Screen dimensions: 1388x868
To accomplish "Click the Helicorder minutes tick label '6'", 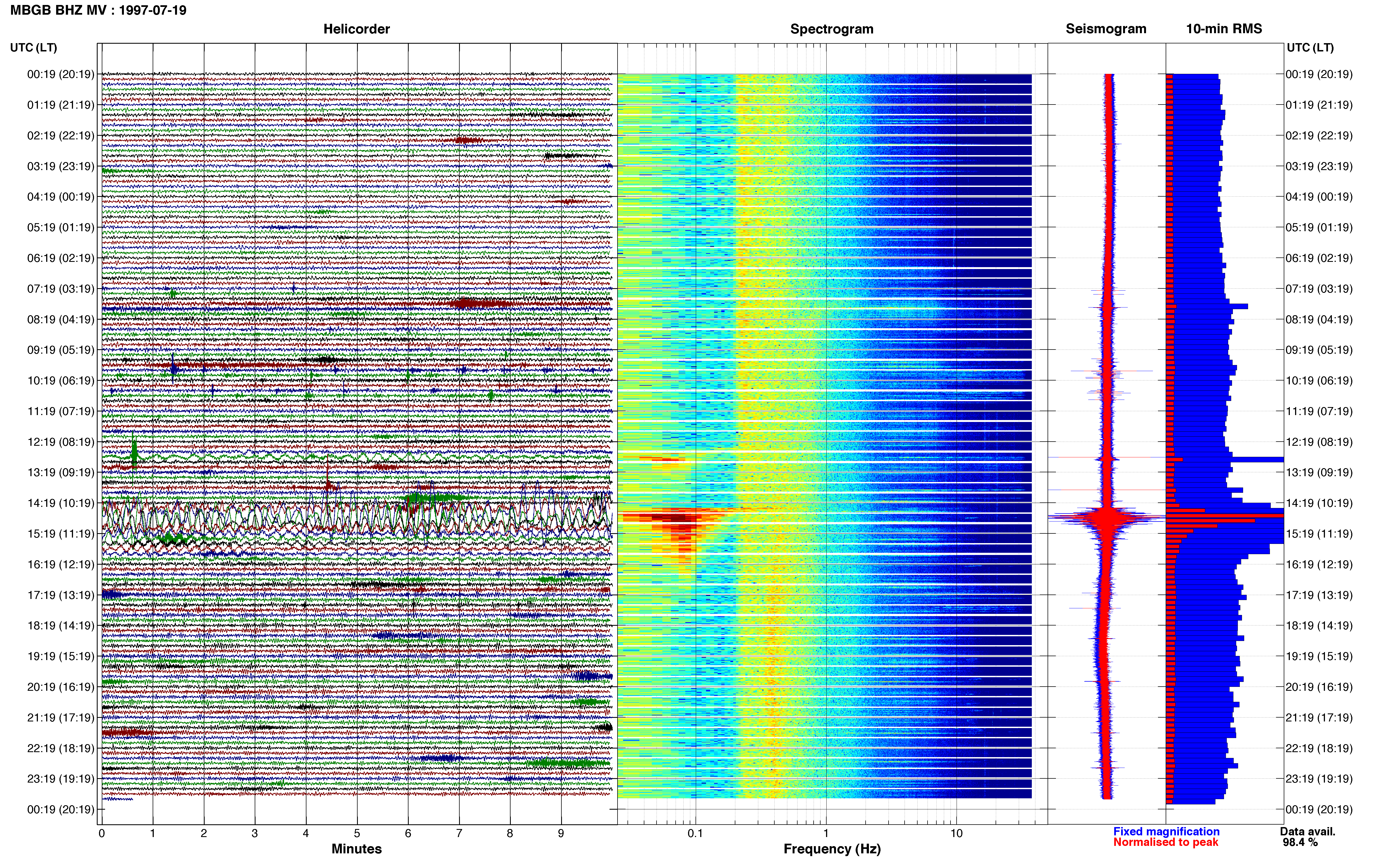I will 408,833.
